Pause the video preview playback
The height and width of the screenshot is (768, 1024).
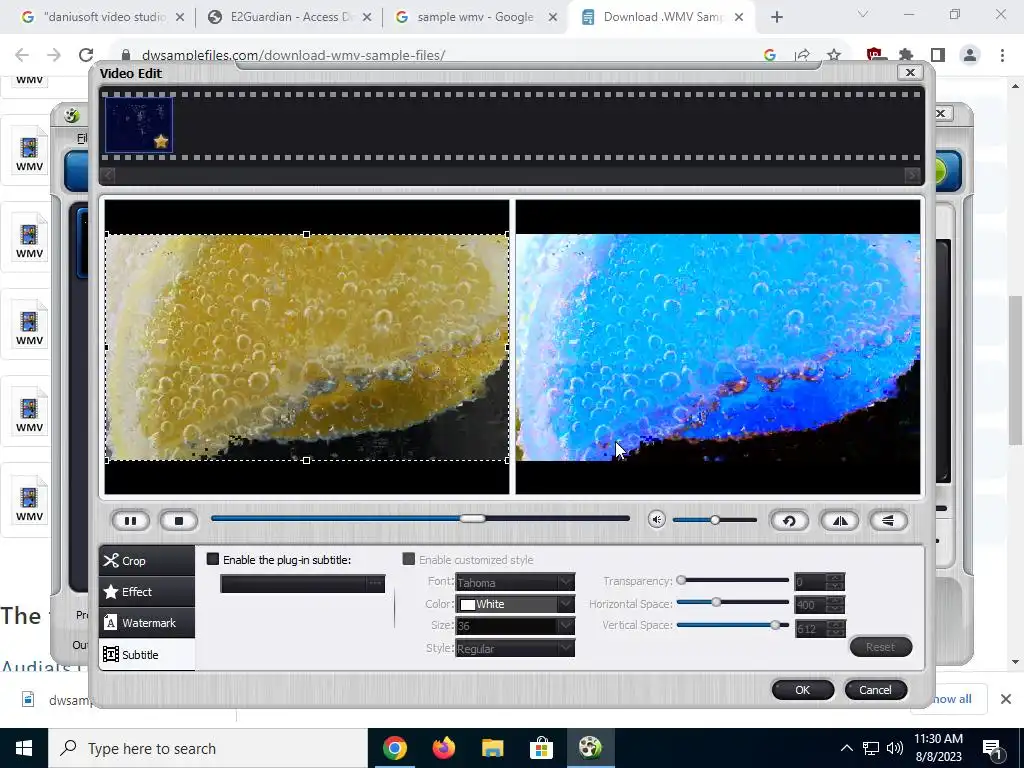131,520
